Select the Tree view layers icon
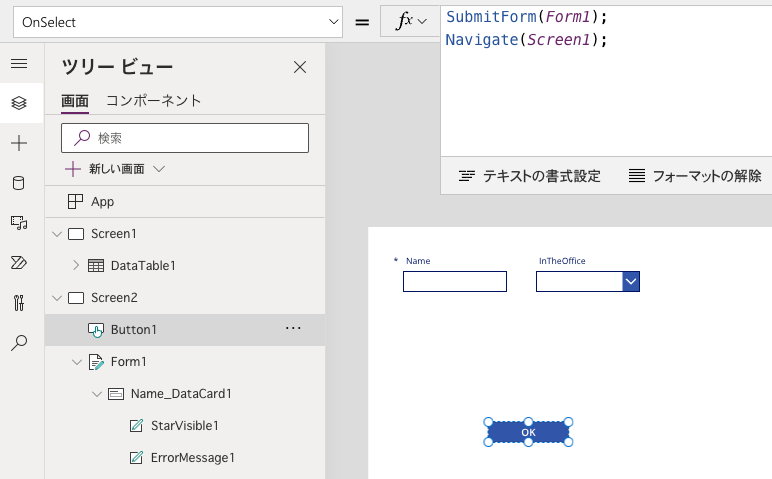 click(19, 103)
